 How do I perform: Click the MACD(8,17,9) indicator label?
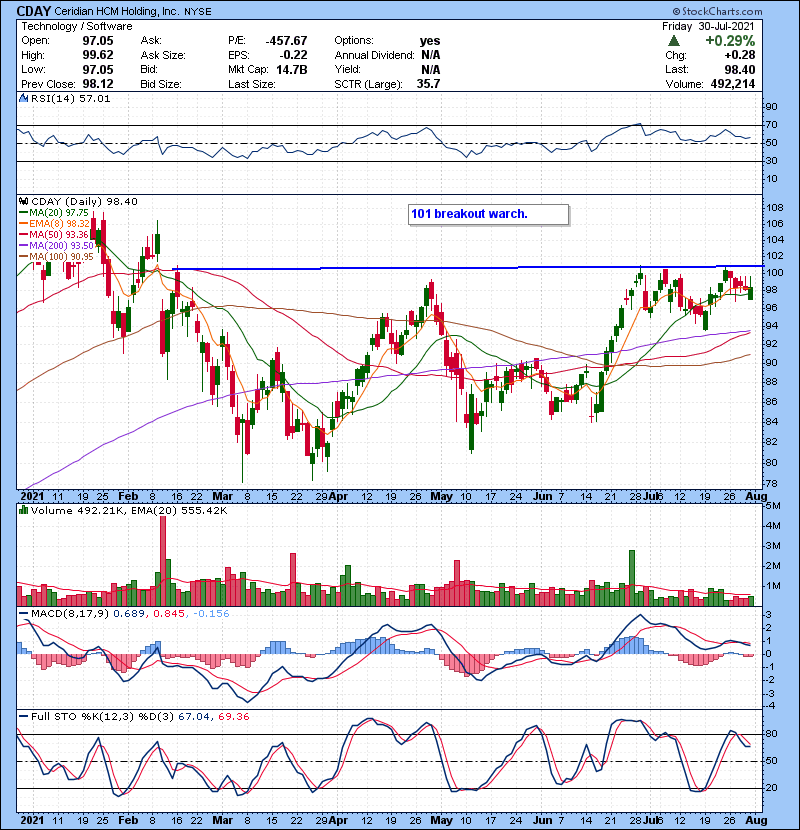click(70, 614)
